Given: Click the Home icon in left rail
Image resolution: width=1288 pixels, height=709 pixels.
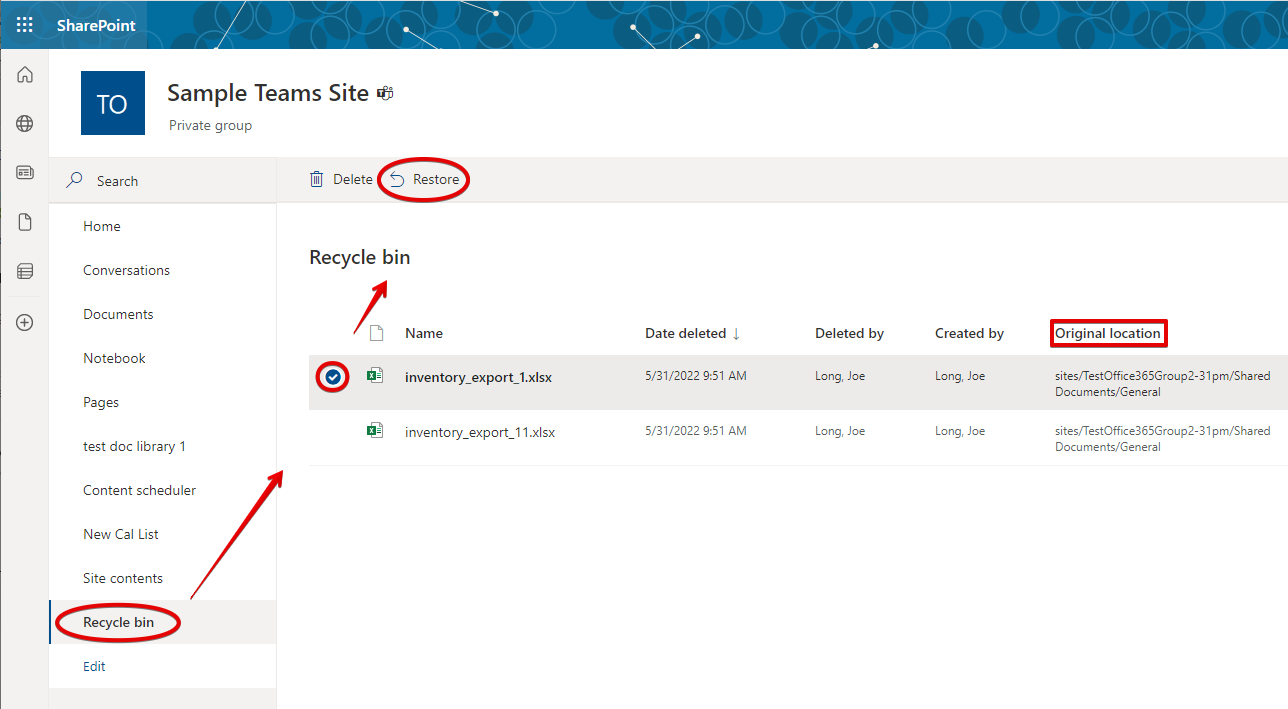Looking at the screenshot, I should [25, 75].
